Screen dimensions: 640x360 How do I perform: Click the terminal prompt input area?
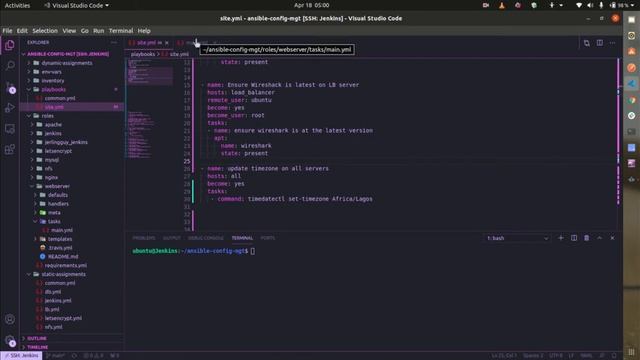click(253, 251)
